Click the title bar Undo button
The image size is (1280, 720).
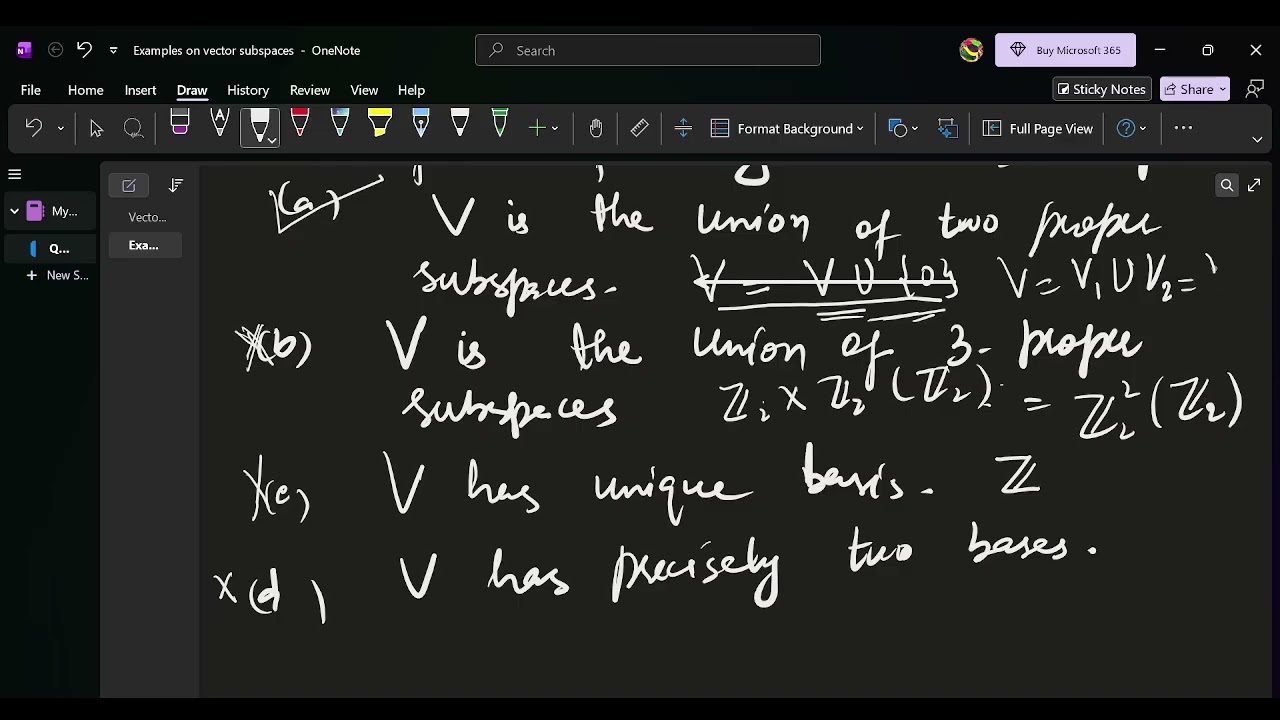[x=84, y=50]
